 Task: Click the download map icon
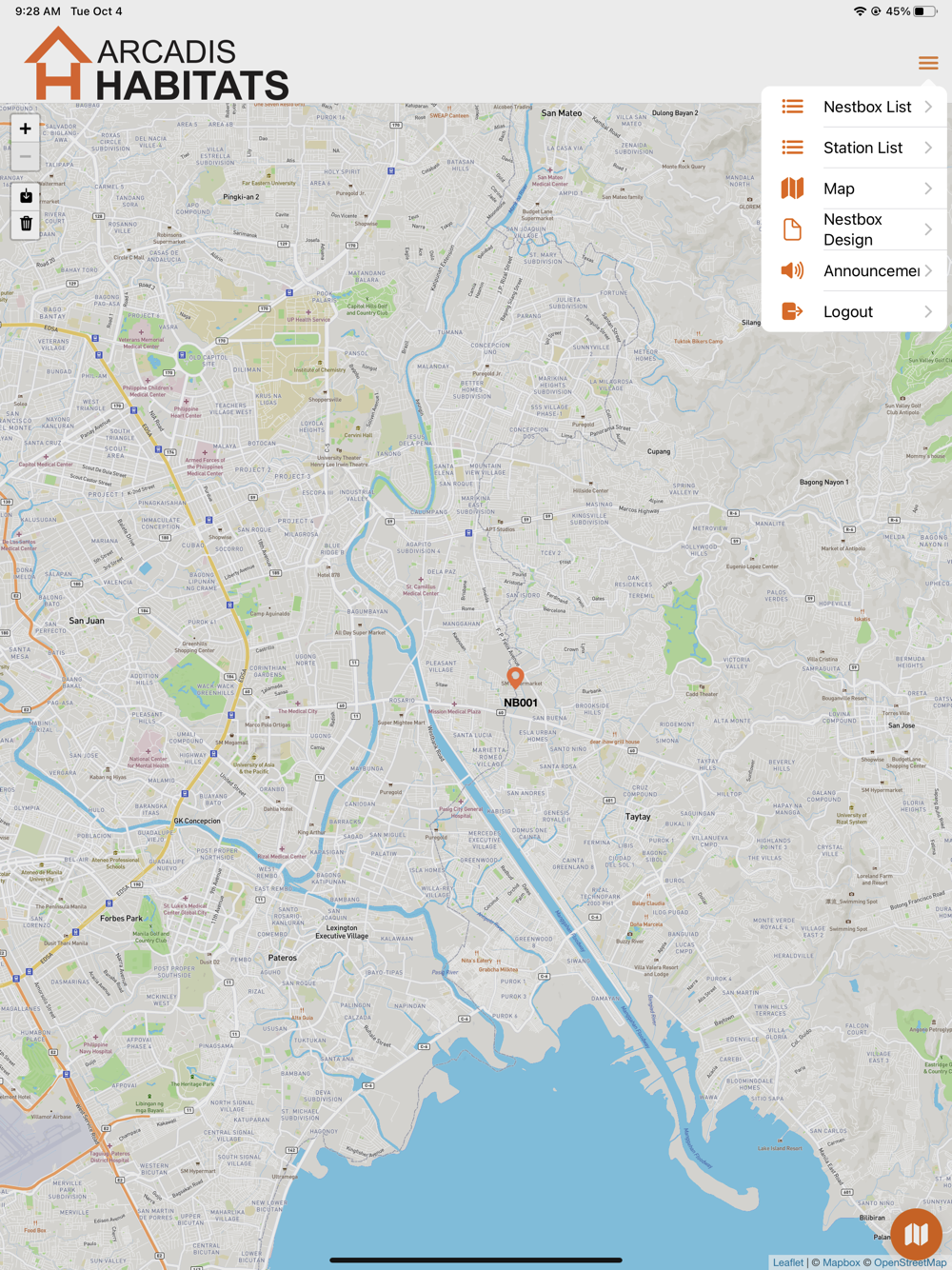click(26, 196)
